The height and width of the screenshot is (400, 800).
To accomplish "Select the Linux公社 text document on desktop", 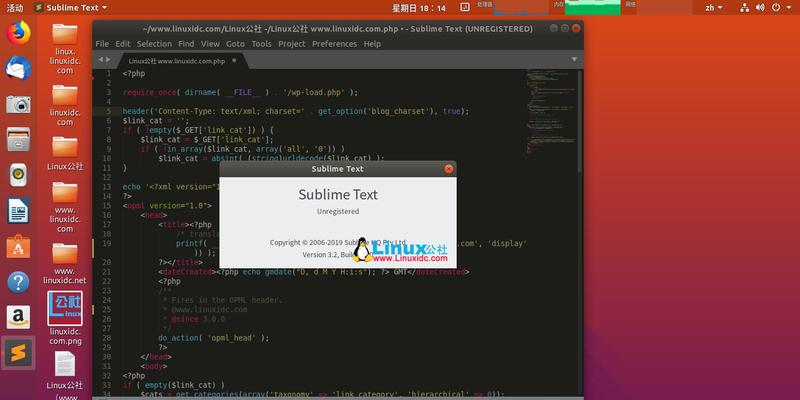I will click(x=65, y=376).
